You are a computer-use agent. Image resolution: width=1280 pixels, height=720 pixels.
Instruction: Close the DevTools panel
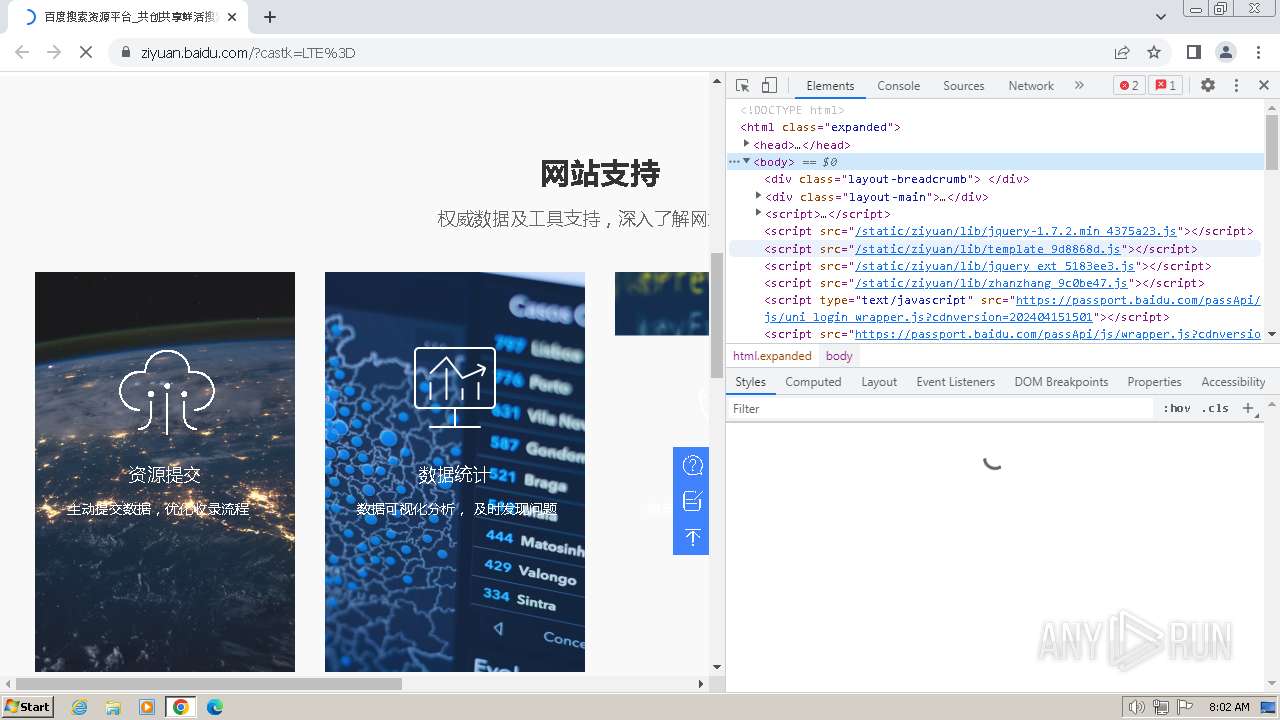click(1264, 86)
